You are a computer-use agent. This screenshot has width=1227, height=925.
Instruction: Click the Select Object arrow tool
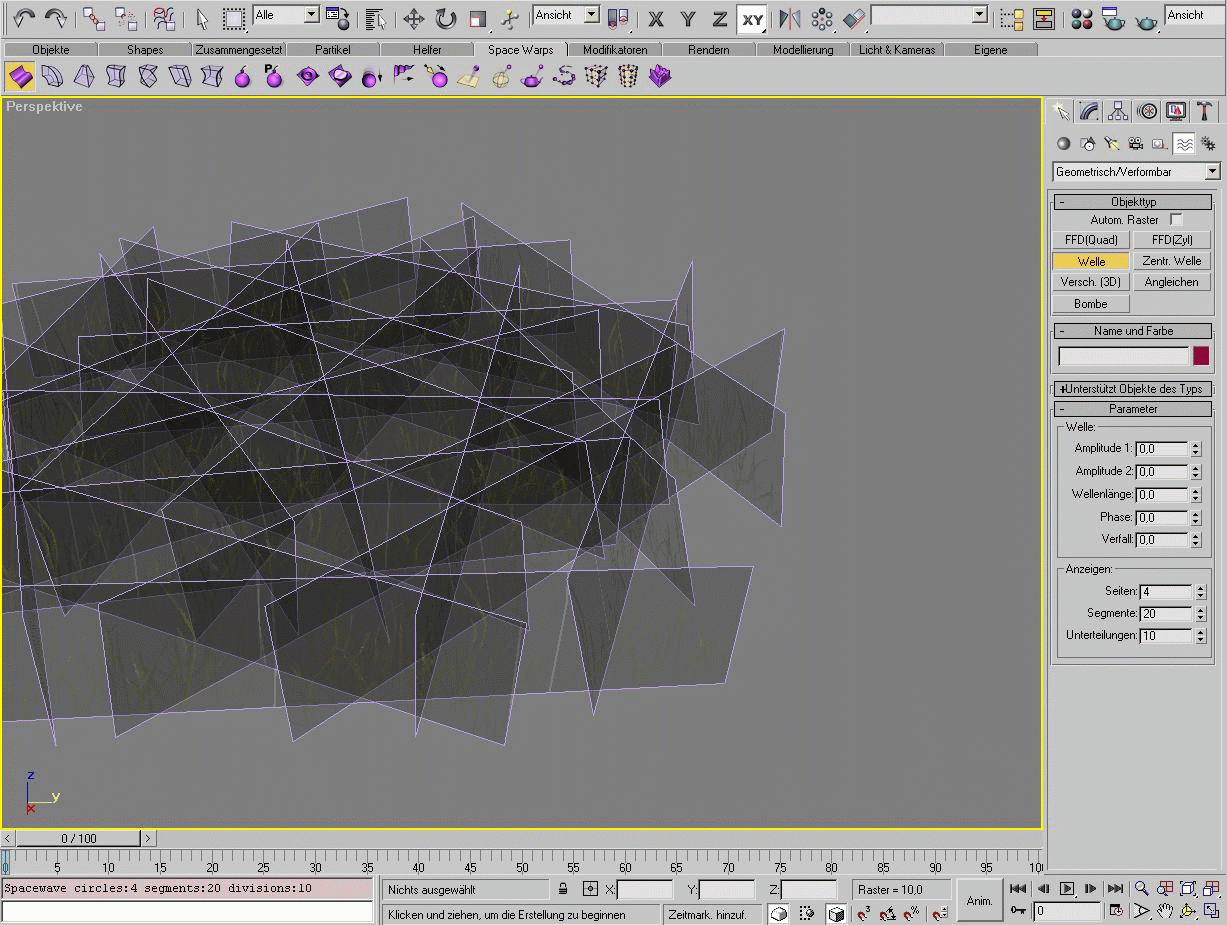[202, 18]
